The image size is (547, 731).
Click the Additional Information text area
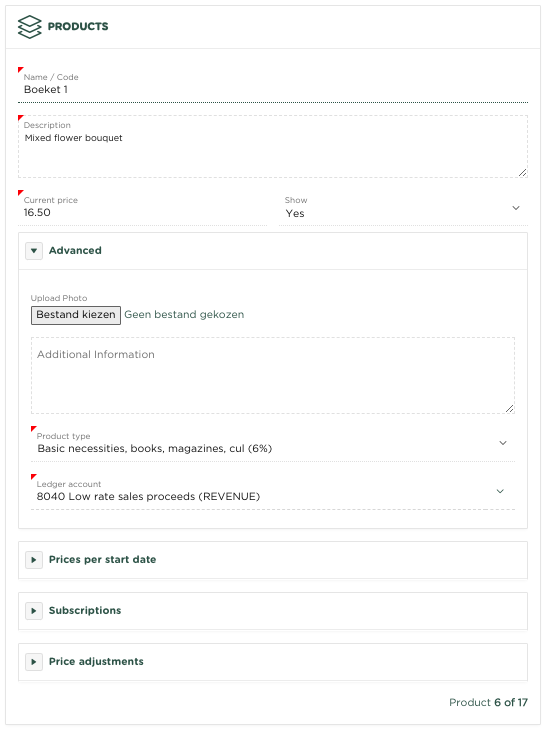(273, 375)
